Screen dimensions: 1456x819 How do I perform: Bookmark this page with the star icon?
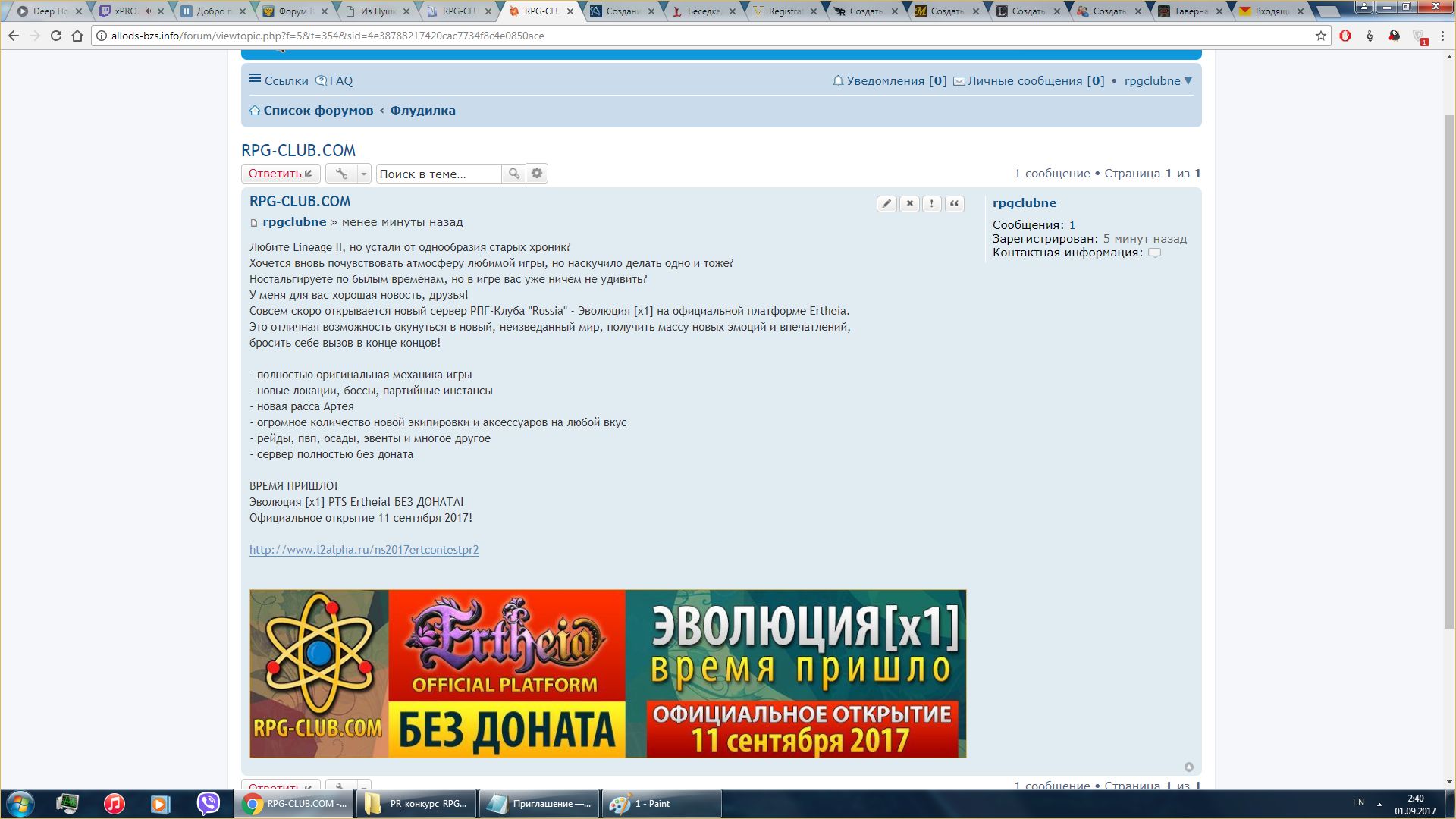point(1320,36)
